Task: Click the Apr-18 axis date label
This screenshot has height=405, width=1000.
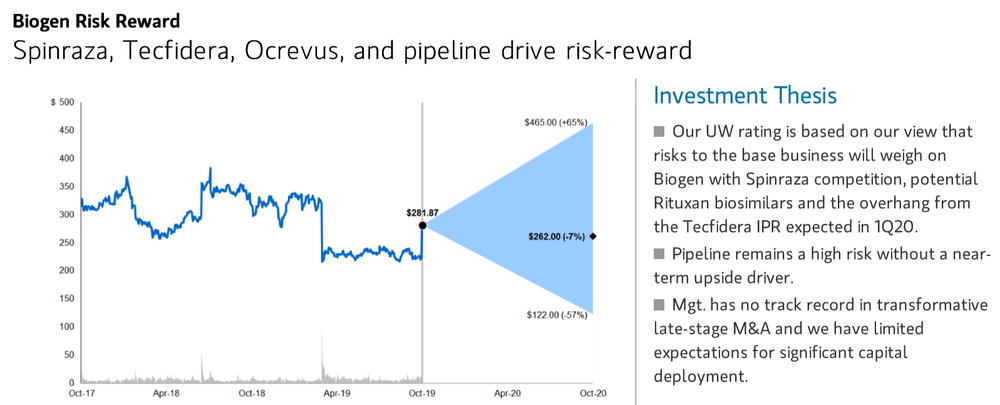Action: click(x=165, y=393)
